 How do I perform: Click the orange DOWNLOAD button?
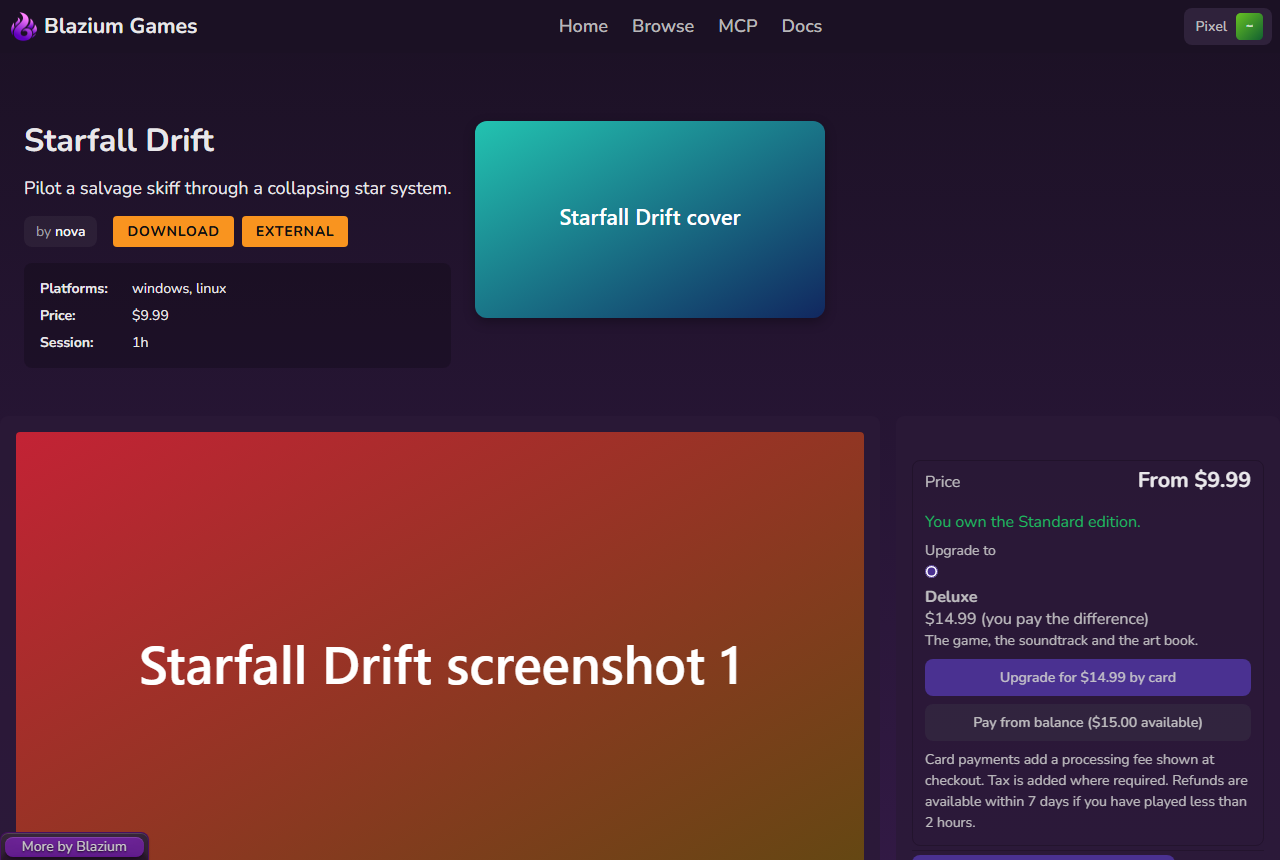[x=173, y=231]
